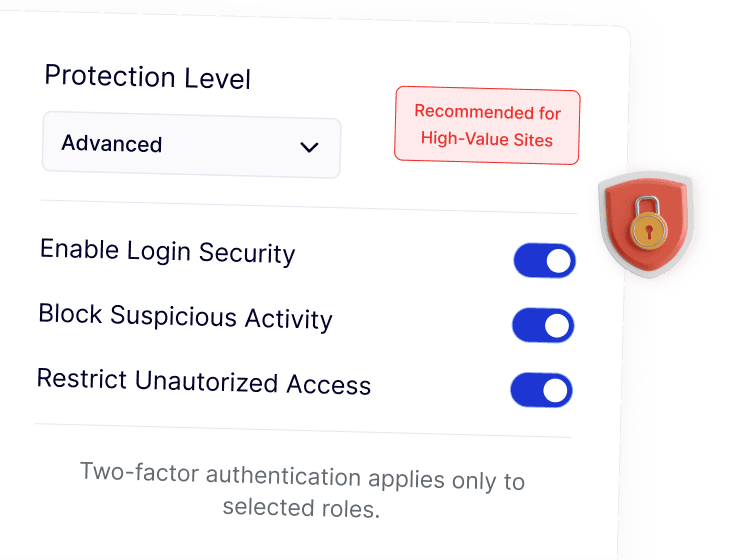Click the Enable Login Security label
This screenshot has width=747, height=560.
167,252
